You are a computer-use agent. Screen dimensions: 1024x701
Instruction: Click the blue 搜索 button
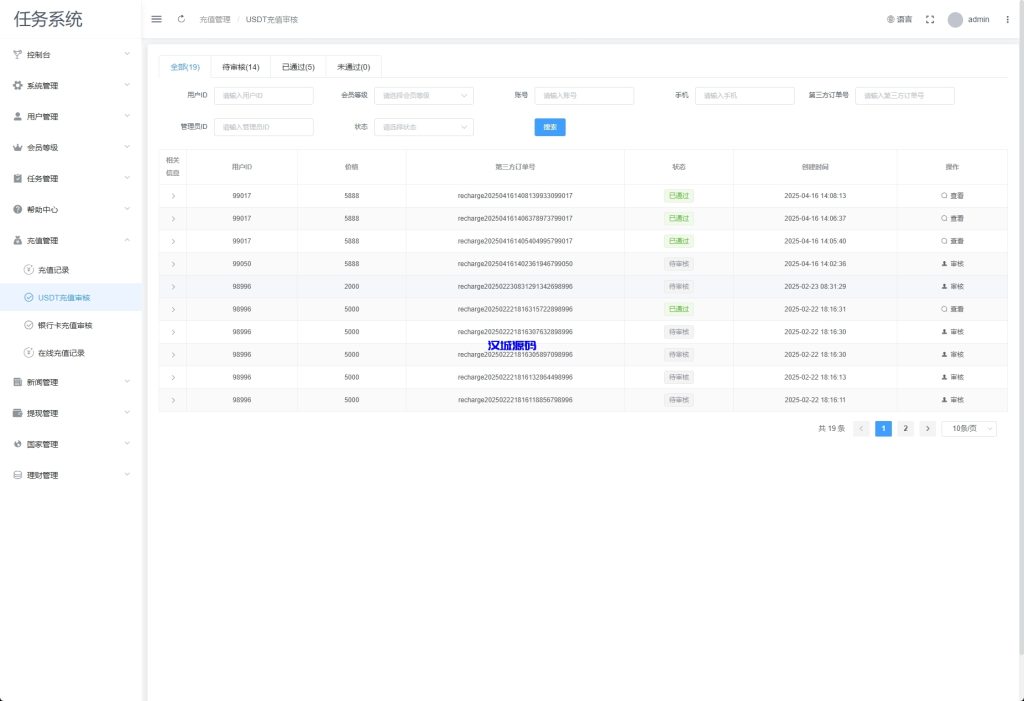[x=550, y=127]
